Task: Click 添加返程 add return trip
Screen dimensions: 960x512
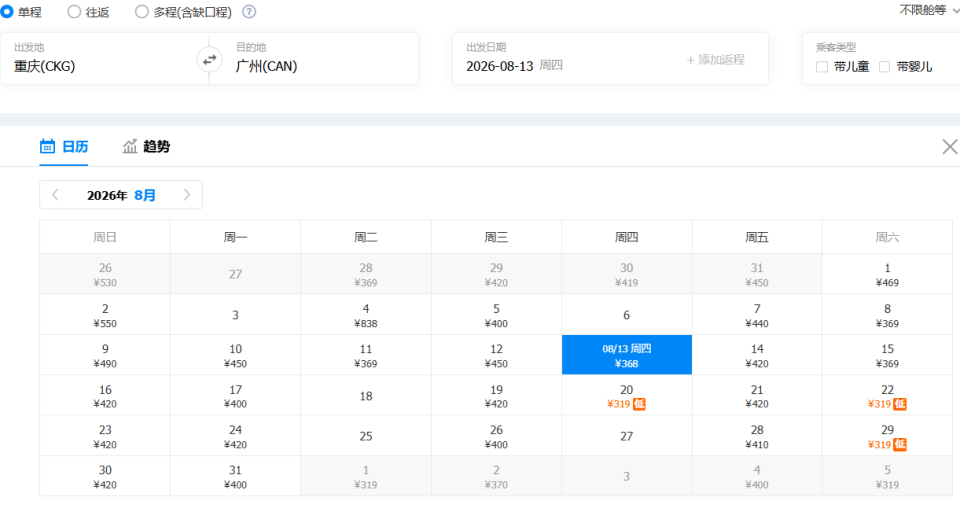Action: [x=715, y=59]
